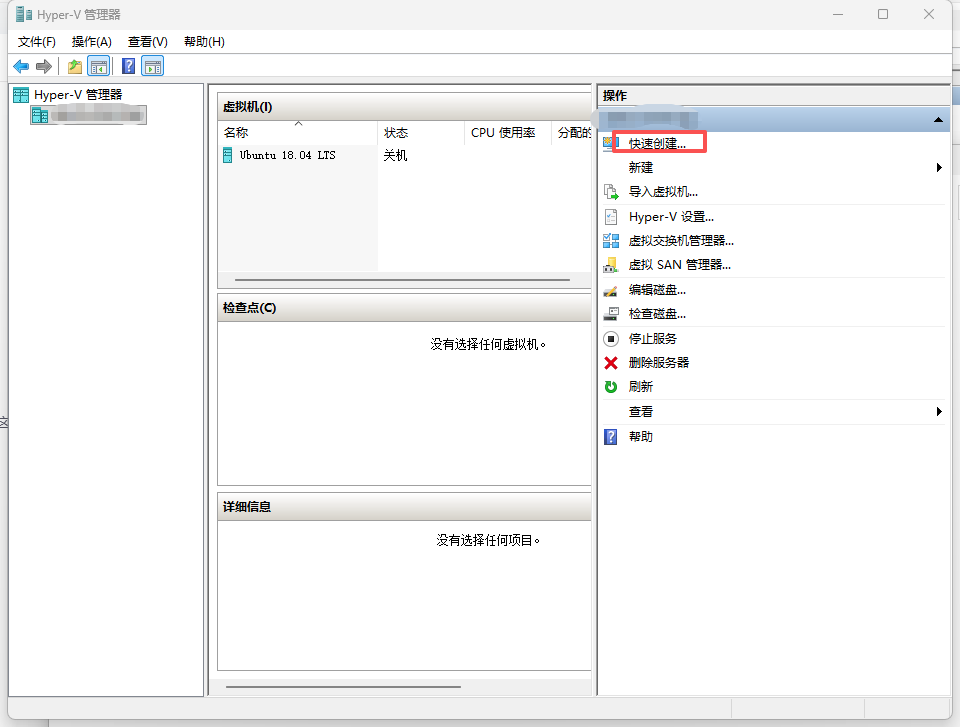Click the Help question mark icon in actions
The height and width of the screenshot is (727, 960).
point(611,437)
